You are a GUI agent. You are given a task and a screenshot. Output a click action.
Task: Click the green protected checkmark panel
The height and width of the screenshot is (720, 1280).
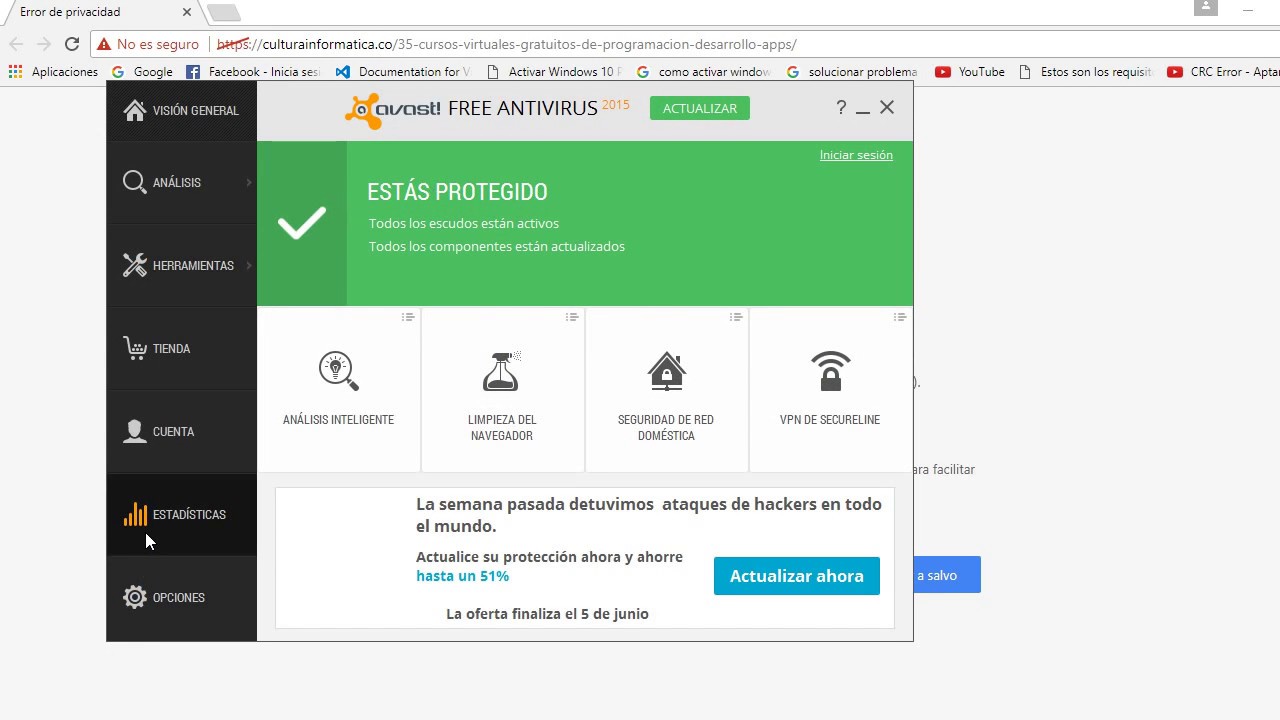click(x=302, y=223)
